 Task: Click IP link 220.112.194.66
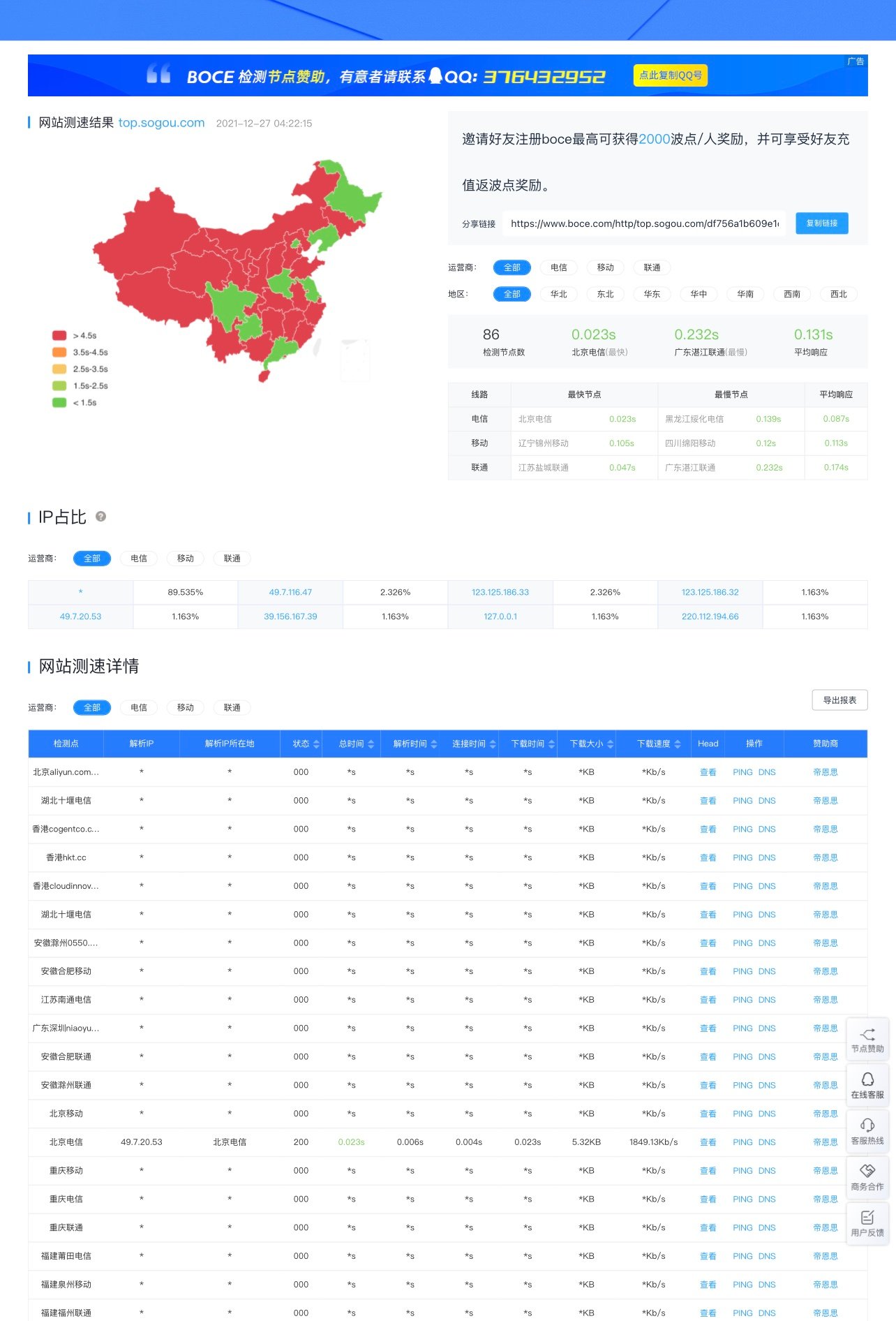pyautogui.click(x=710, y=617)
